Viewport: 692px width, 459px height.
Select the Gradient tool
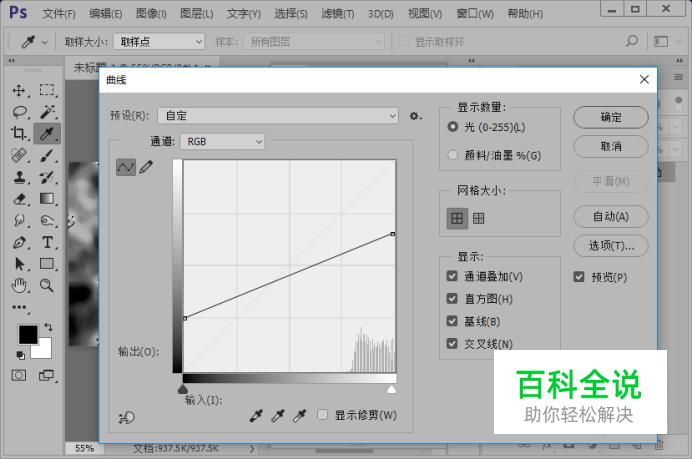(47, 199)
